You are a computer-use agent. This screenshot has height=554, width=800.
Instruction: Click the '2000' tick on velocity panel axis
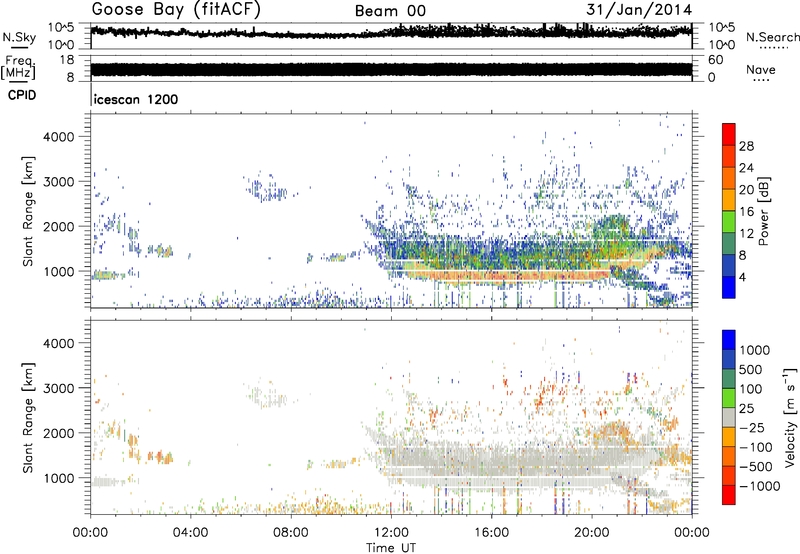coord(59,433)
